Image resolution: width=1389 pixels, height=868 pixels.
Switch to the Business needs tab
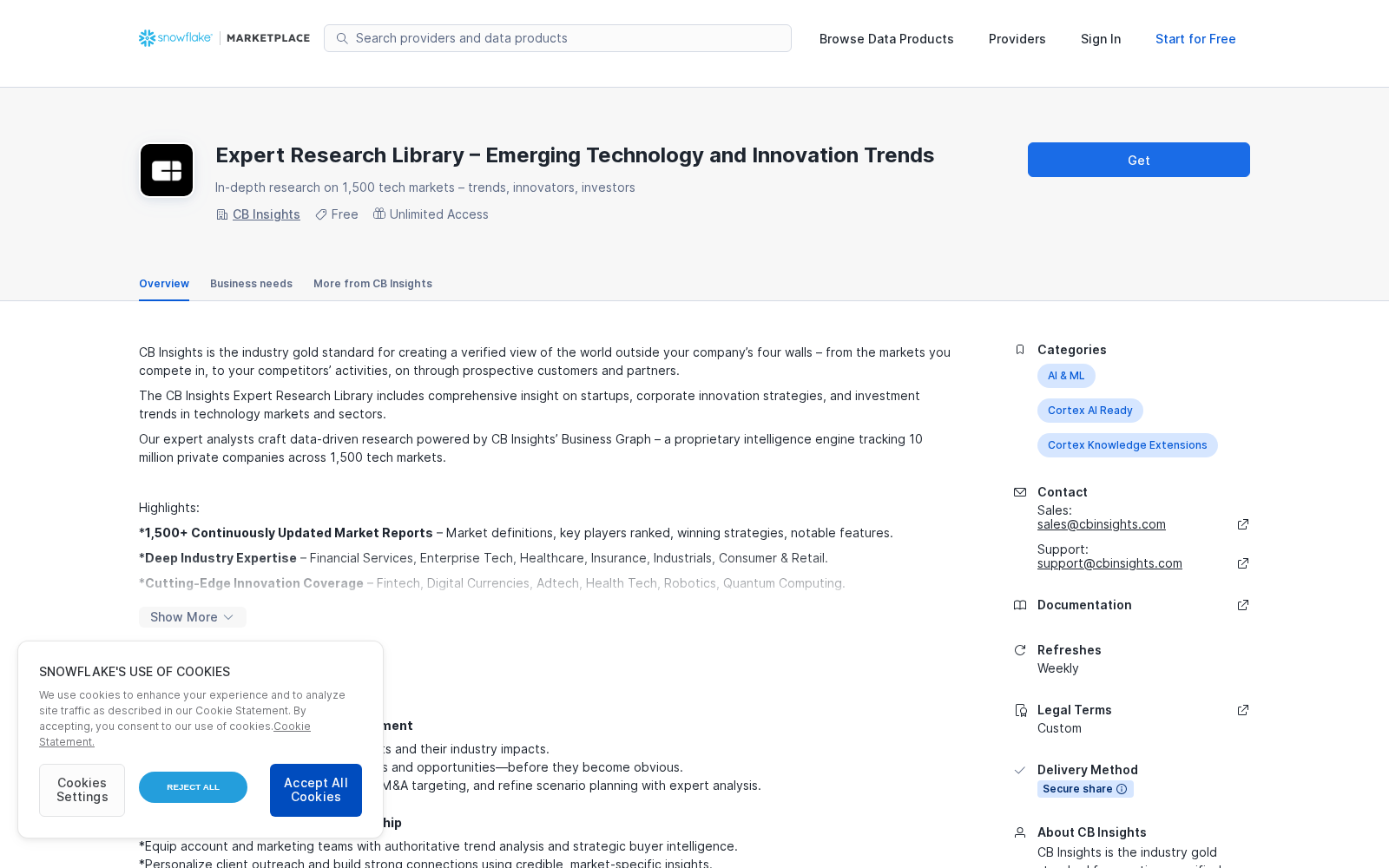click(251, 284)
